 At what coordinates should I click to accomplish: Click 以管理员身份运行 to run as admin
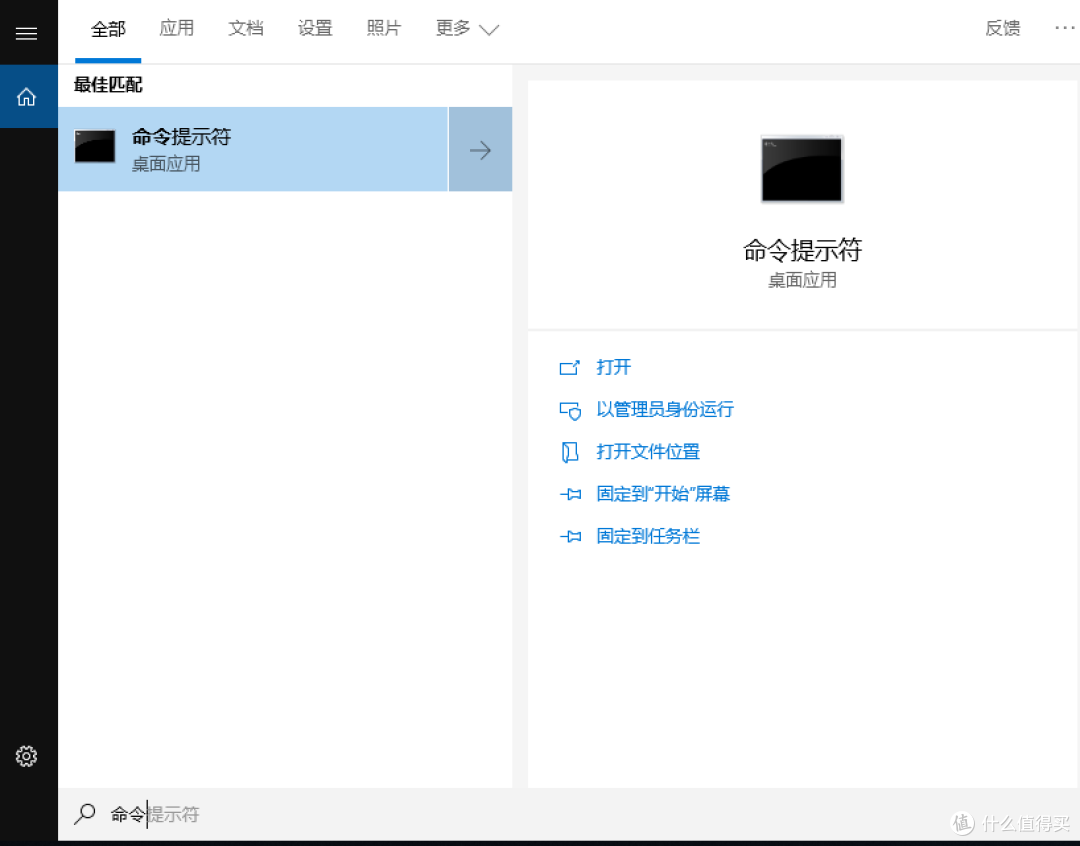point(664,409)
